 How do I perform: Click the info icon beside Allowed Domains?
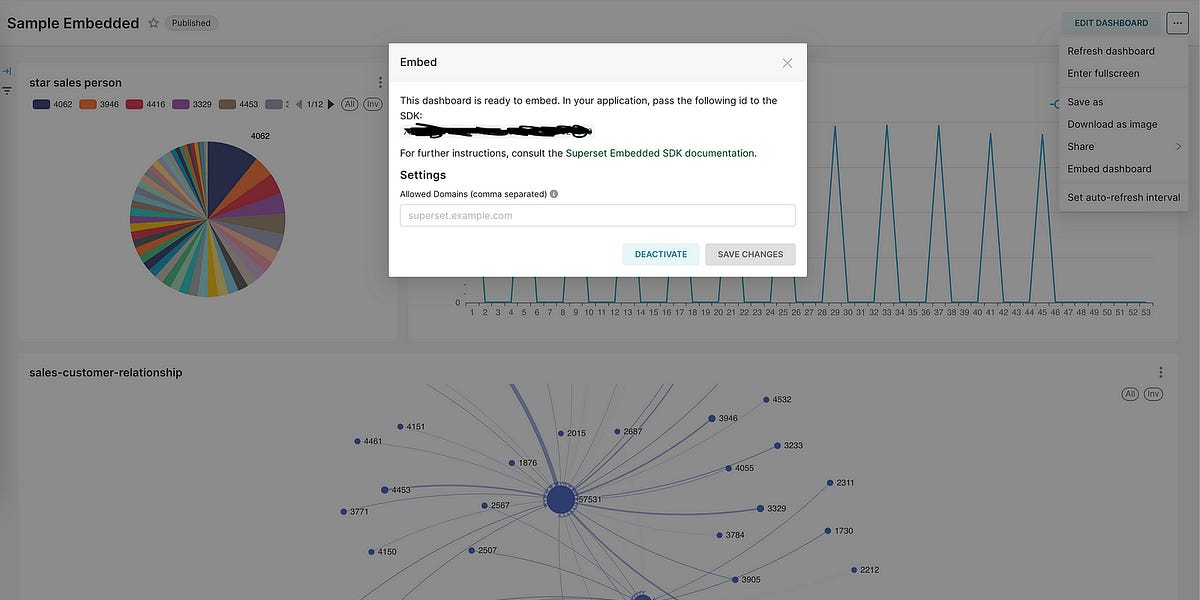tap(553, 193)
